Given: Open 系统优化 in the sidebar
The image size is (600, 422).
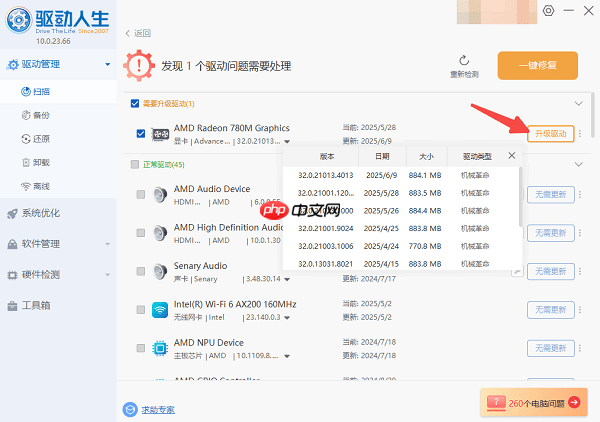Looking at the screenshot, I should [58, 213].
